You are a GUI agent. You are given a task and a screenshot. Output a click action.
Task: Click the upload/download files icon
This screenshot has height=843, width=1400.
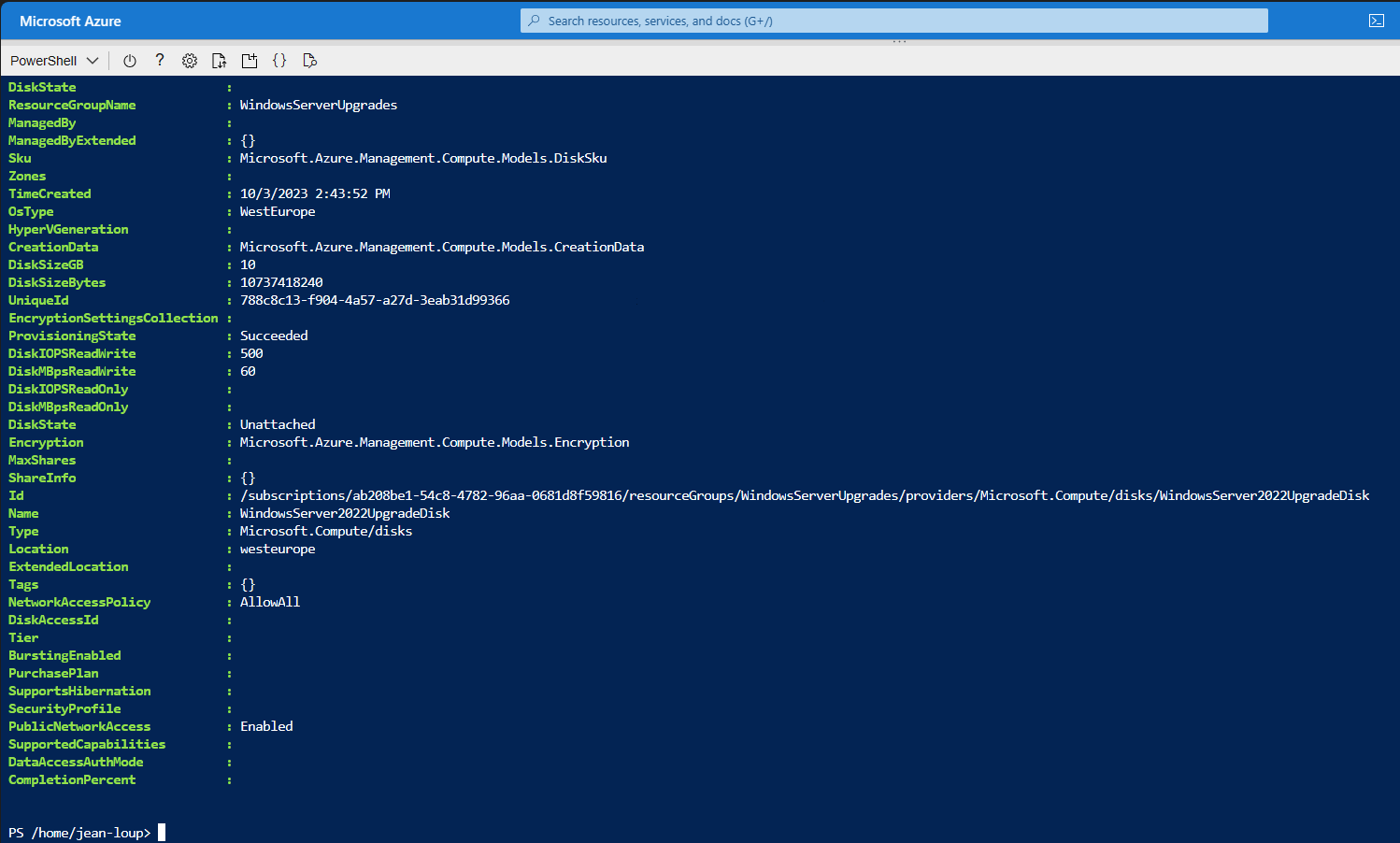(x=220, y=61)
